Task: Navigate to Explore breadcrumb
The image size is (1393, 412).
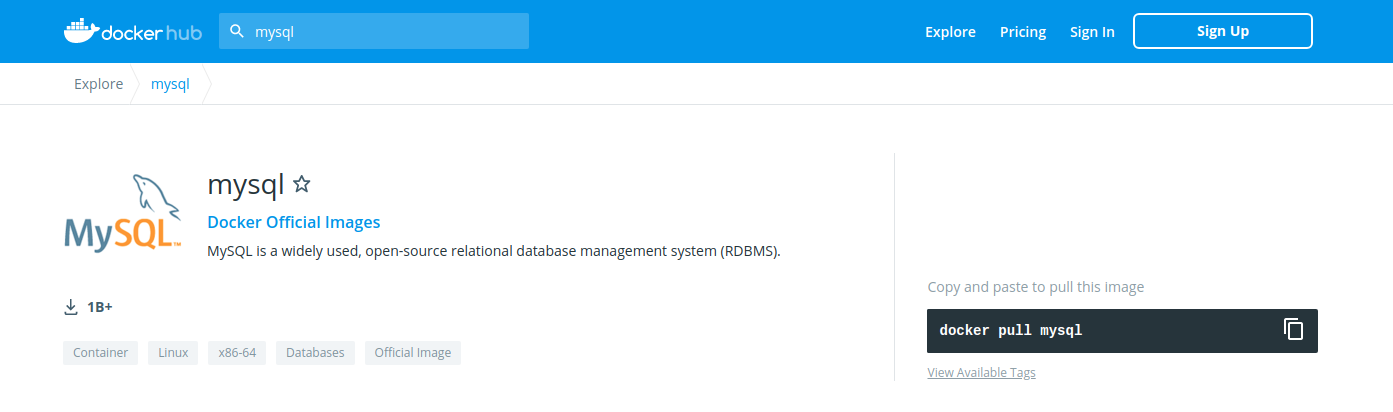Action: 99,84
